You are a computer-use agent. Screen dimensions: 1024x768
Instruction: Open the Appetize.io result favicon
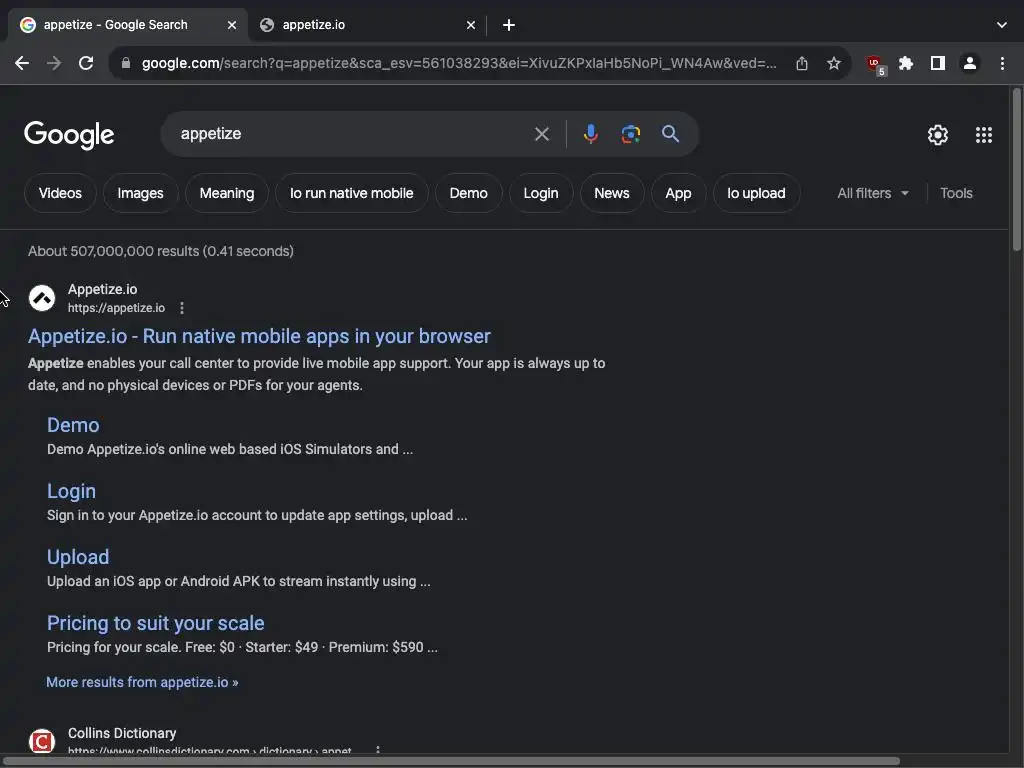(x=42, y=298)
